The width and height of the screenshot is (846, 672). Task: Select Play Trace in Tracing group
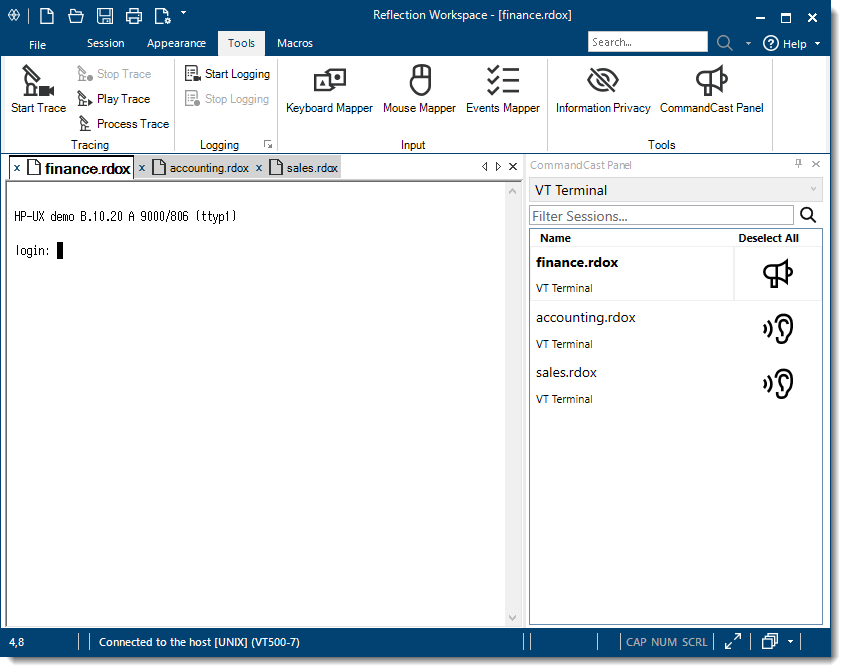tap(114, 99)
